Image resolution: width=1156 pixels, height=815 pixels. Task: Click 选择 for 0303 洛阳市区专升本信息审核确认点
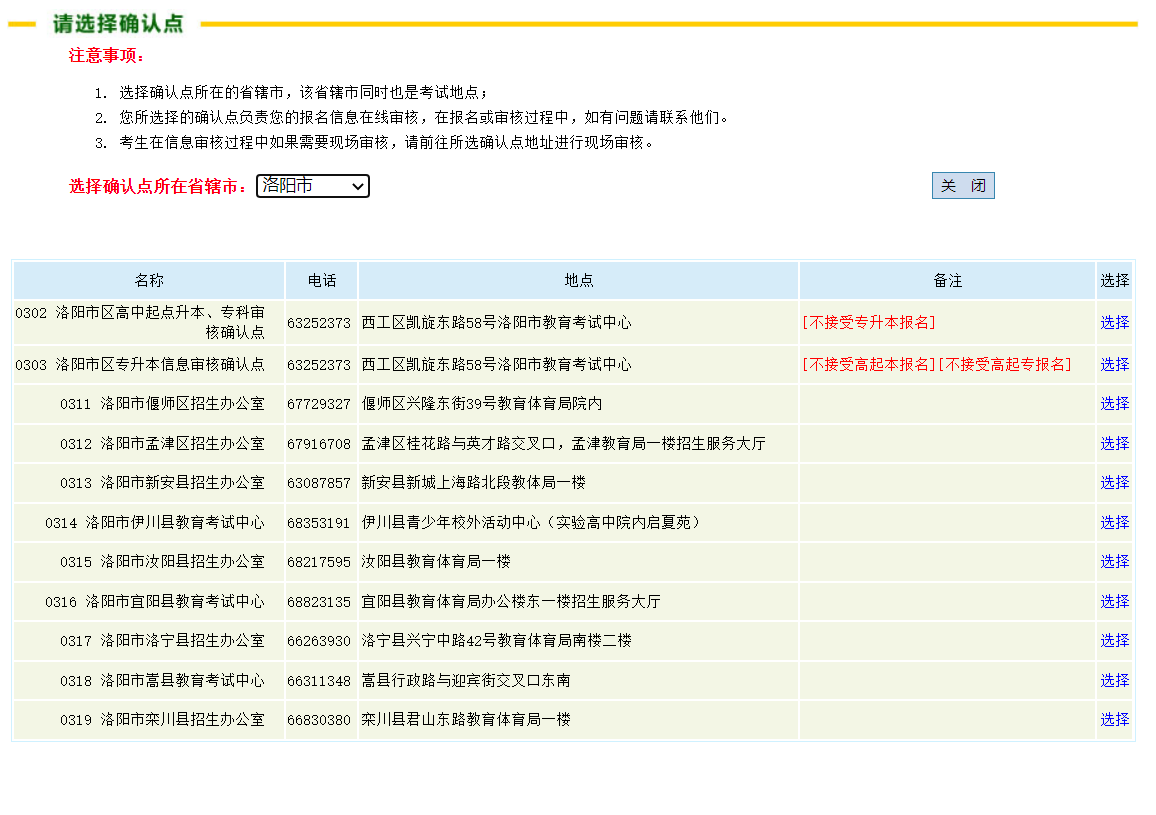1113,364
